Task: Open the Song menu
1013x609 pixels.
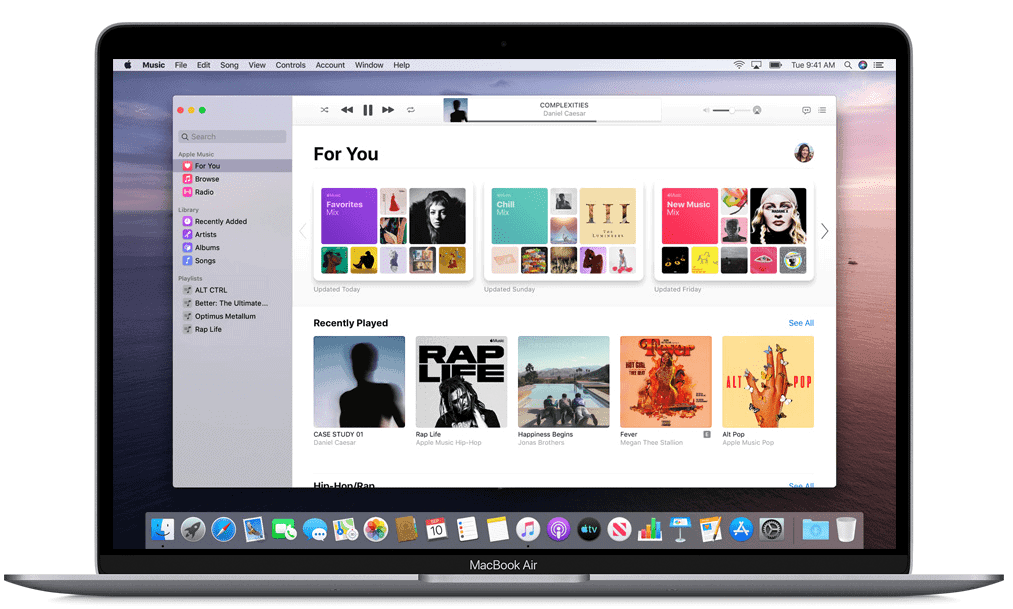Action: (x=229, y=65)
